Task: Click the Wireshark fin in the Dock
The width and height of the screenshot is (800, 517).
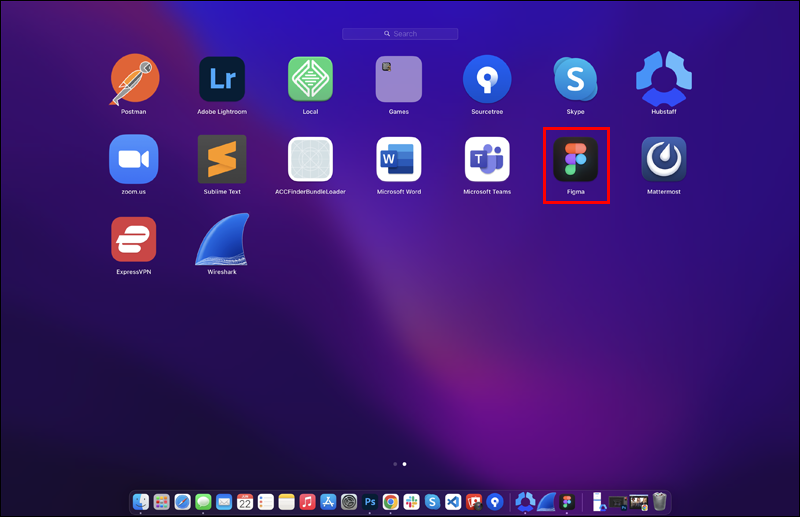Action: (x=546, y=502)
